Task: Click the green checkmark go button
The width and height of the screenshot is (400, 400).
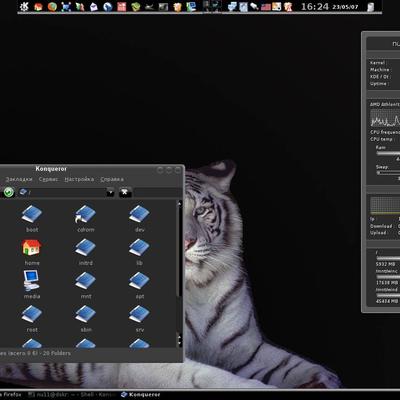Action: 9,192
